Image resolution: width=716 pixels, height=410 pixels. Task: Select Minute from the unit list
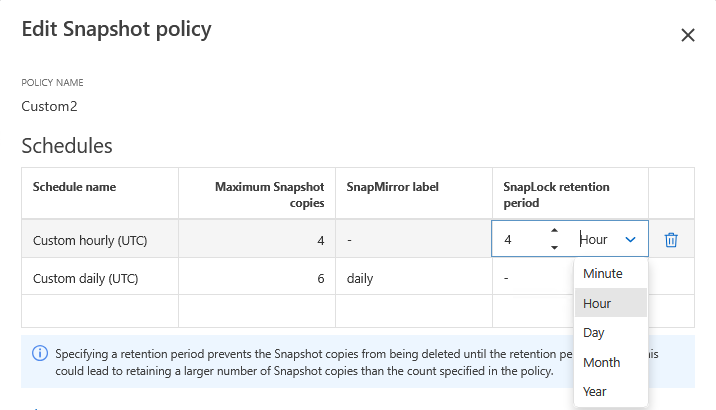click(x=603, y=273)
